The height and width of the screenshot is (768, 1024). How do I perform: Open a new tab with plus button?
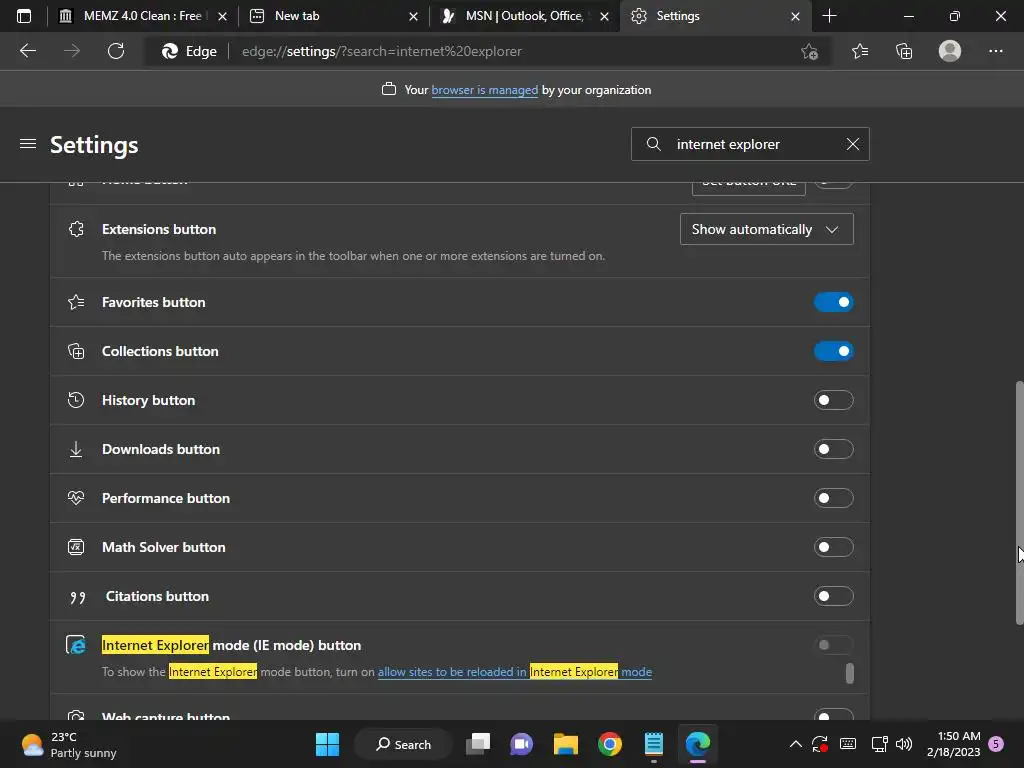click(829, 16)
